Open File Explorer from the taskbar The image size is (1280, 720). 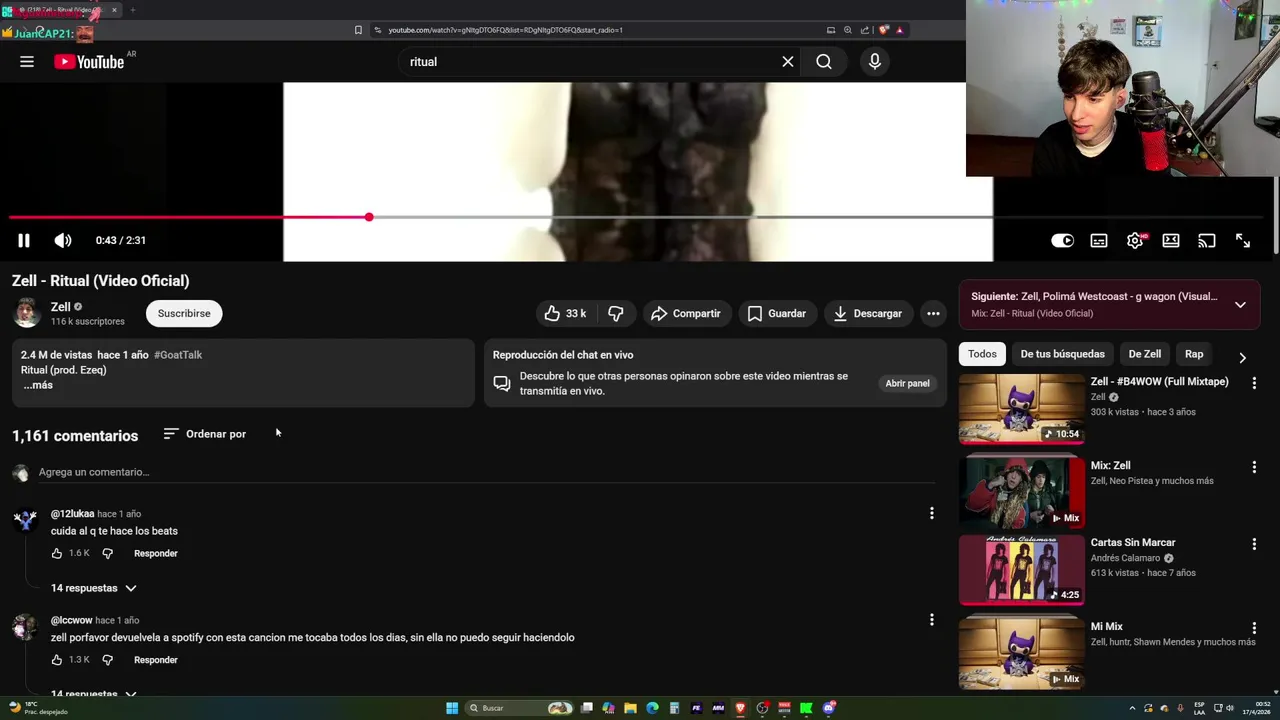(x=630, y=708)
